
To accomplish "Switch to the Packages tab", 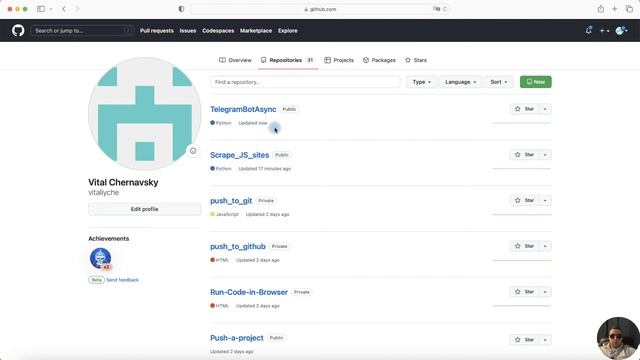I will click(379, 60).
